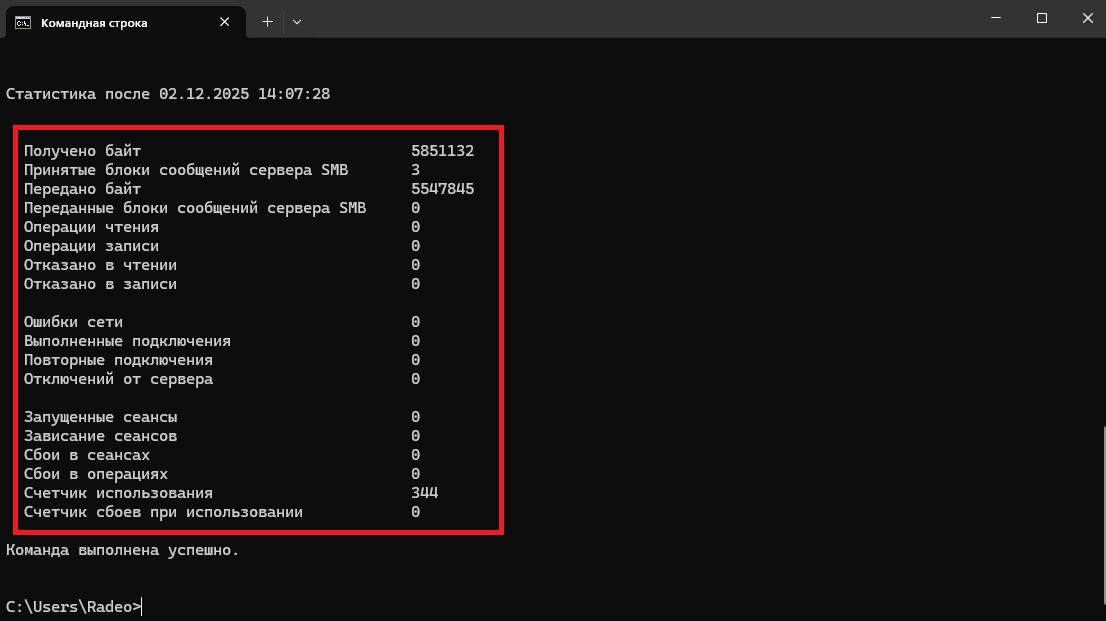Click the Отключений от сервера label

pos(118,379)
